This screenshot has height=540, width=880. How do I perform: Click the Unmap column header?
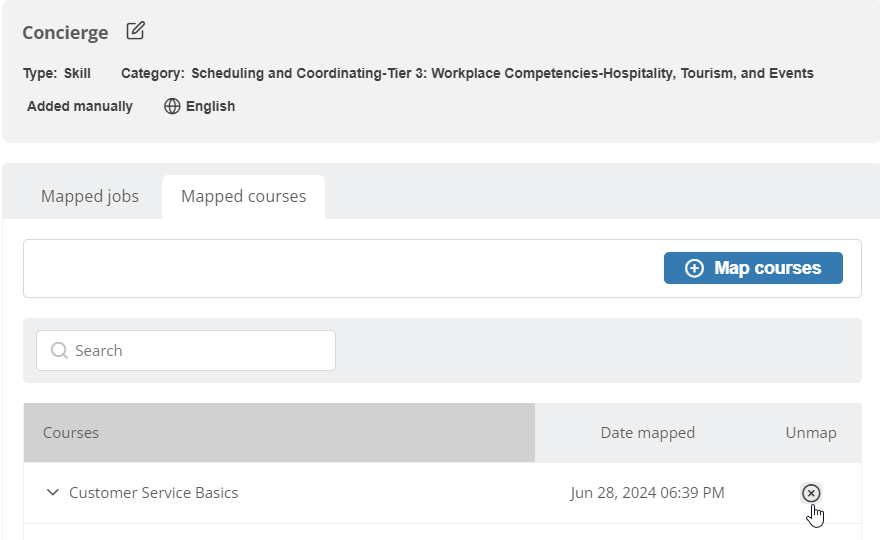click(x=810, y=433)
